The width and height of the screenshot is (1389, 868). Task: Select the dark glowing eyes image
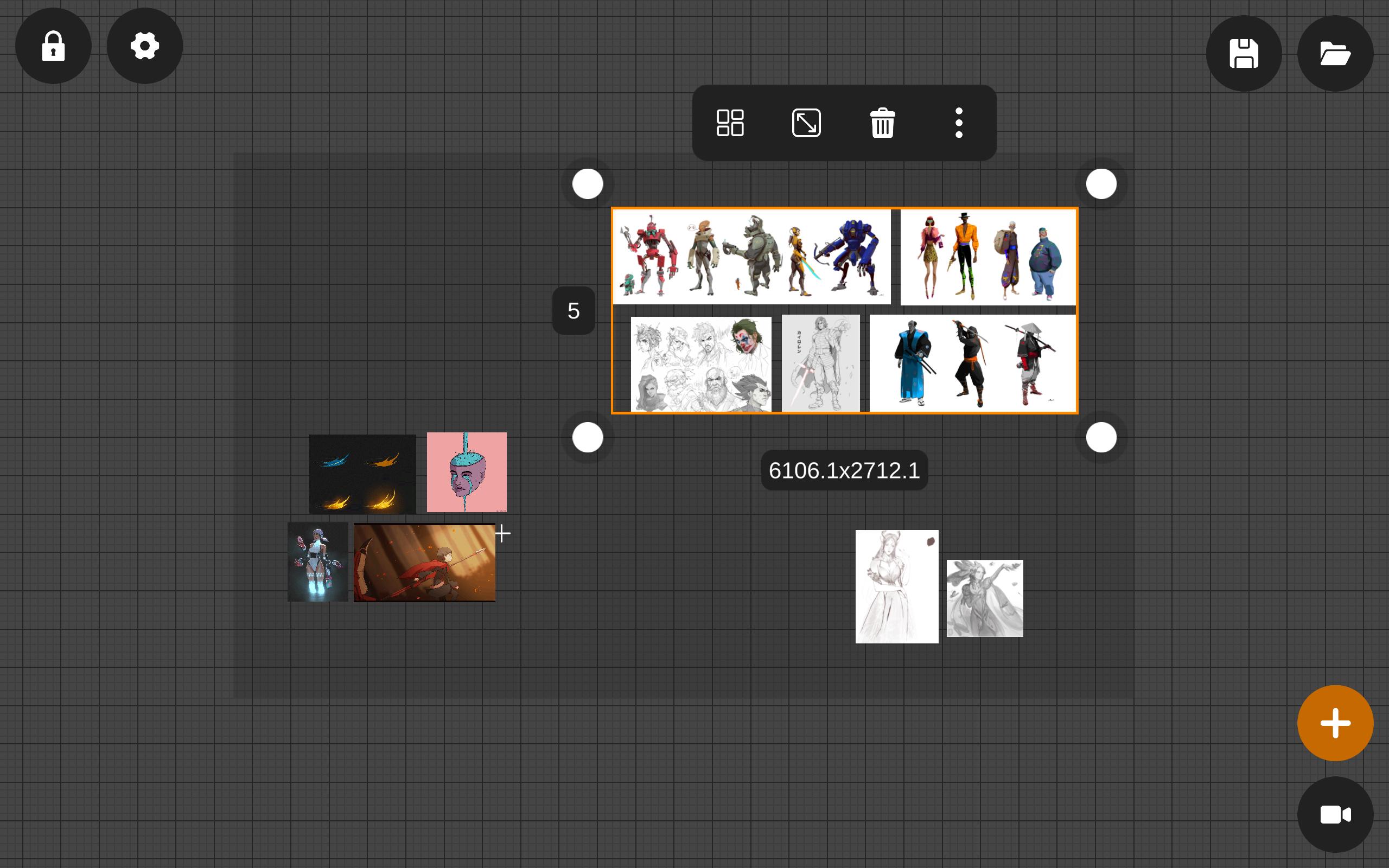tap(362, 474)
